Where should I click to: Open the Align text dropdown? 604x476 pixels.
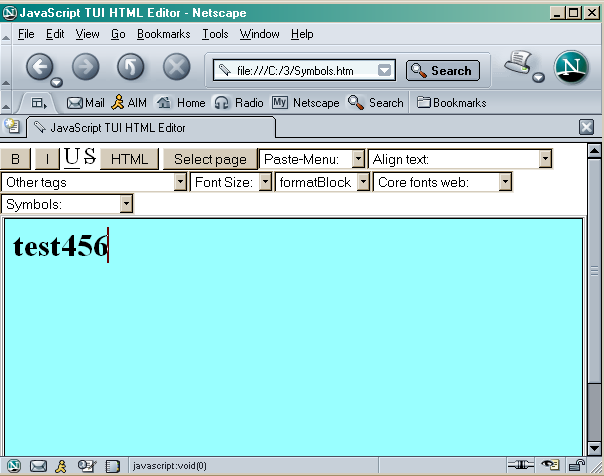point(460,159)
